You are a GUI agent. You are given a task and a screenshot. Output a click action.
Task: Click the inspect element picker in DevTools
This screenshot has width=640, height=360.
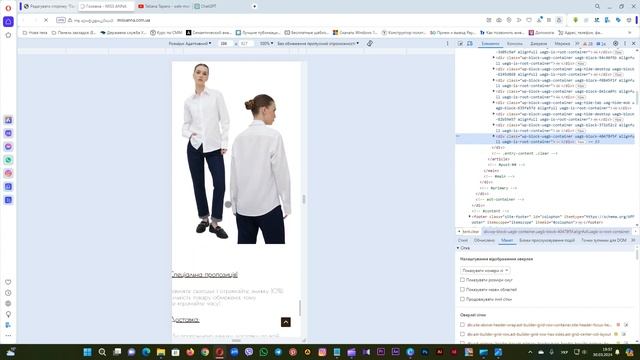click(460, 43)
